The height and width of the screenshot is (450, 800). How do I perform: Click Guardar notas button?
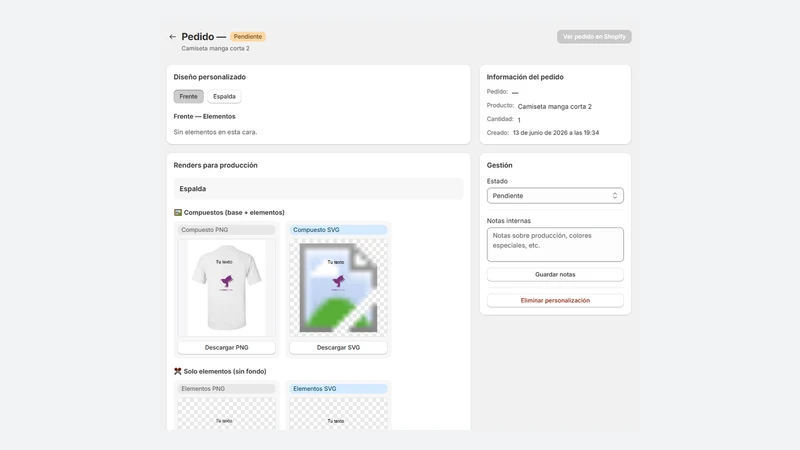555,274
